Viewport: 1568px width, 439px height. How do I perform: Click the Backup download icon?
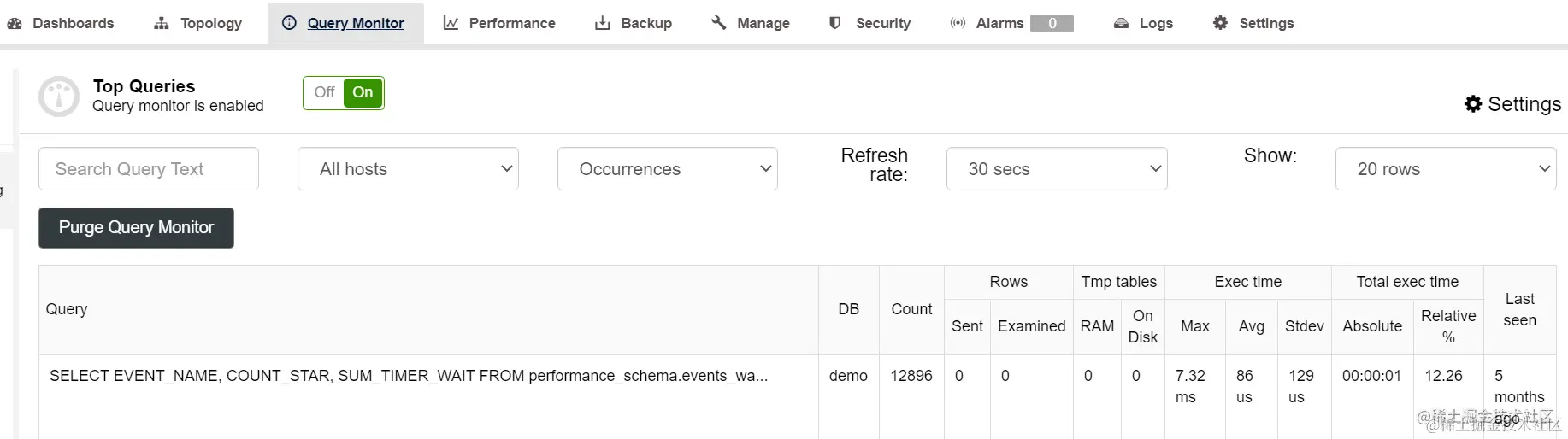[x=603, y=24]
